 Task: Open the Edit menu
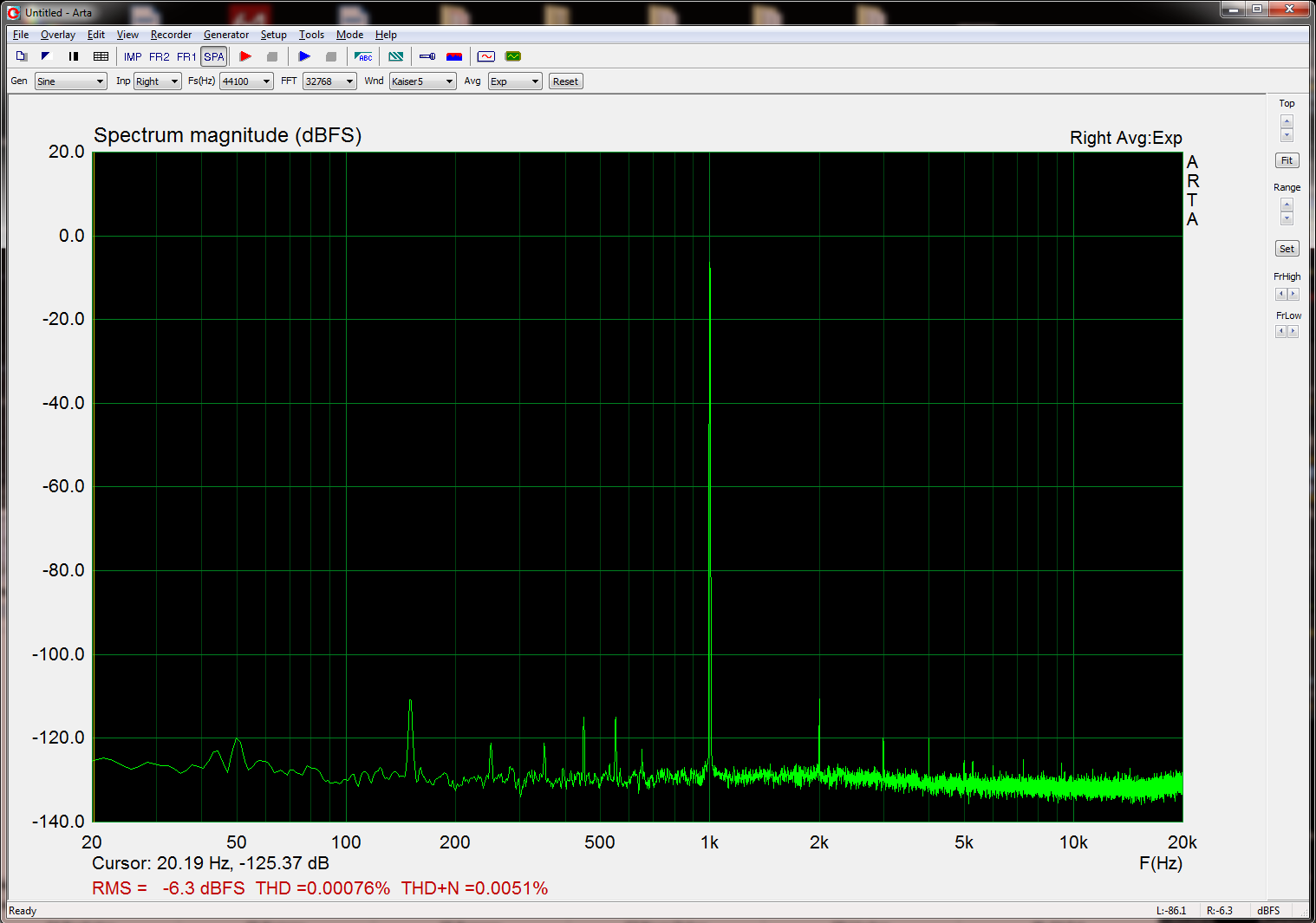coord(96,35)
